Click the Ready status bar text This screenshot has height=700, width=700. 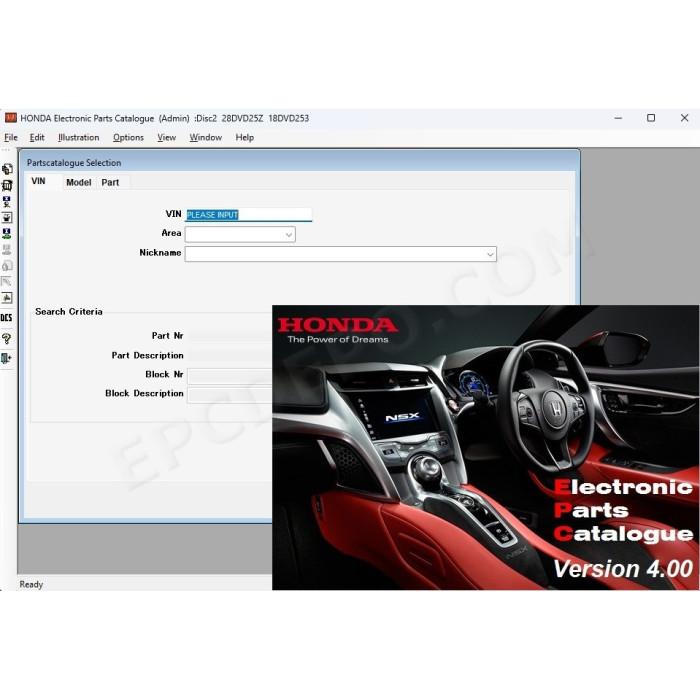[31, 584]
